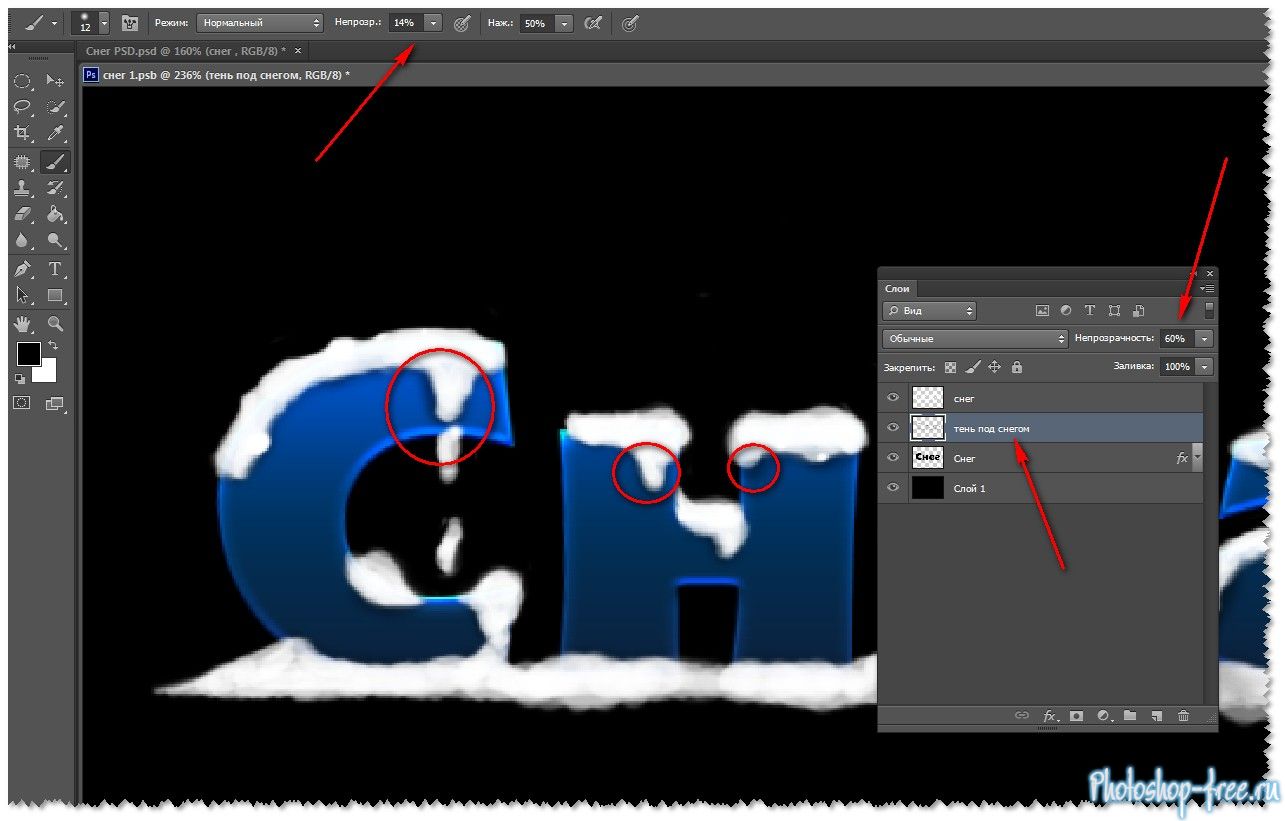Toggle visibility of 'тень под снегом' layer
Image resolution: width=1285 pixels, height=821 pixels.
pyautogui.click(x=893, y=428)
